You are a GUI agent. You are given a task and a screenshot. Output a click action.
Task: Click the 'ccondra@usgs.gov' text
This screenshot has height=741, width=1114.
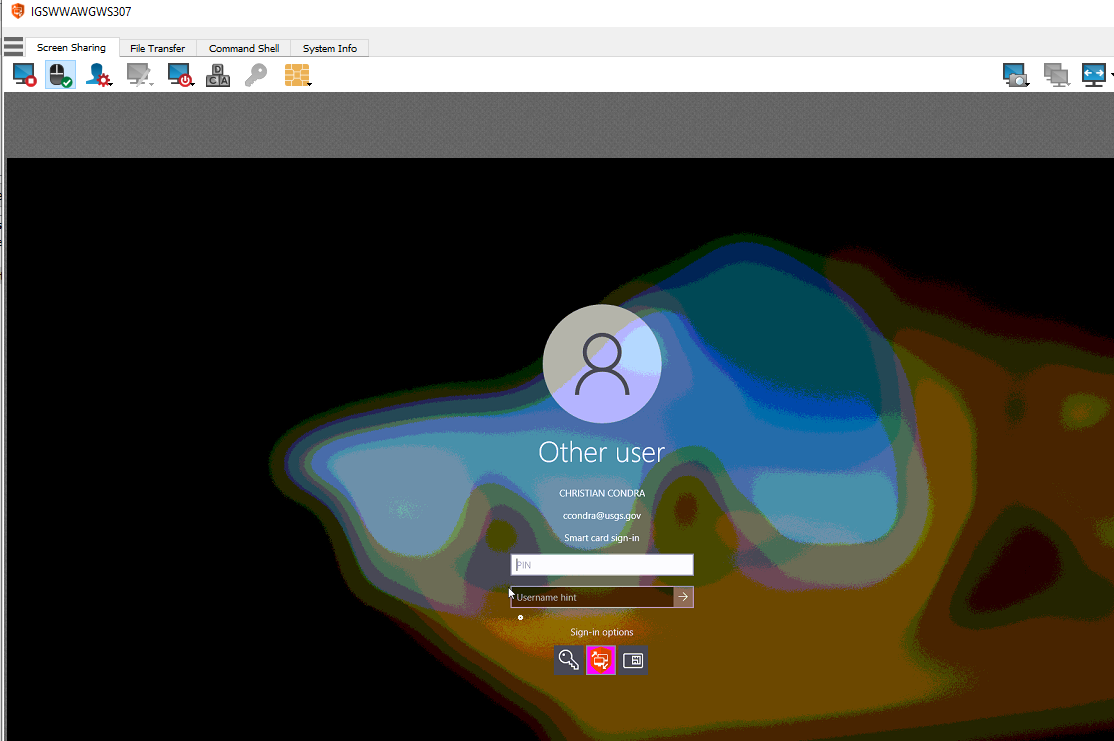point(602,516)
